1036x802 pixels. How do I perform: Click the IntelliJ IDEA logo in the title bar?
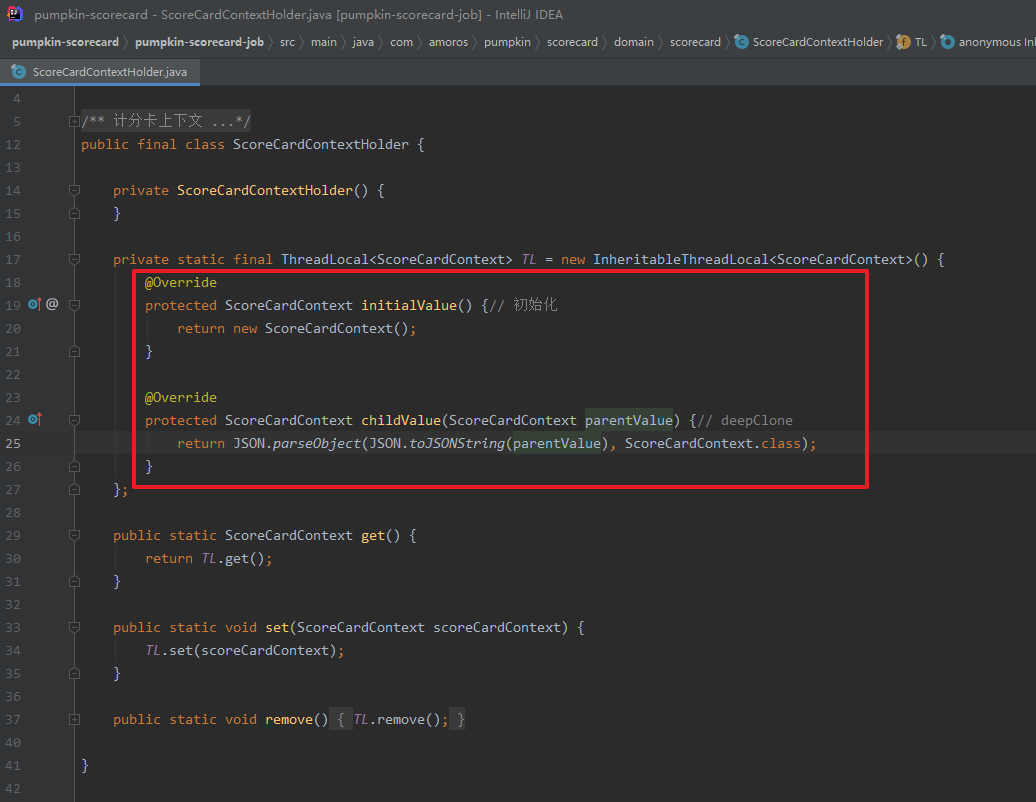pyautogui.click(x=15, y=14)
